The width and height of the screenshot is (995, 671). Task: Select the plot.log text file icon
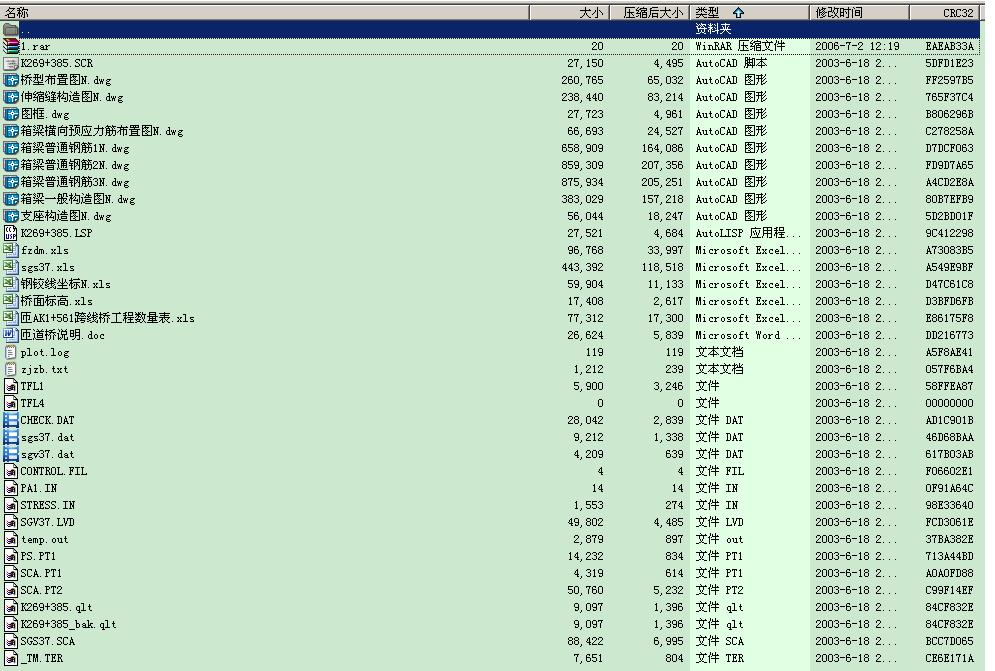point(11,352)
